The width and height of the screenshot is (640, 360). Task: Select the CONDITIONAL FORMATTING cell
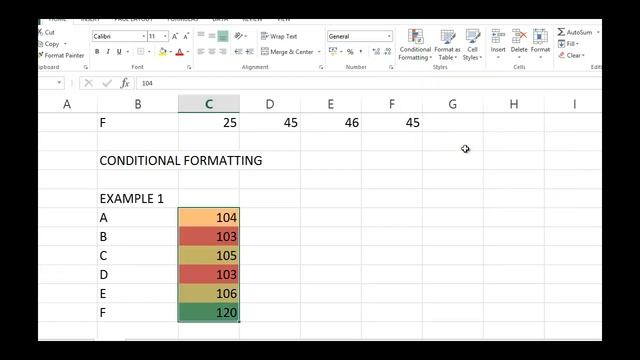181,160
